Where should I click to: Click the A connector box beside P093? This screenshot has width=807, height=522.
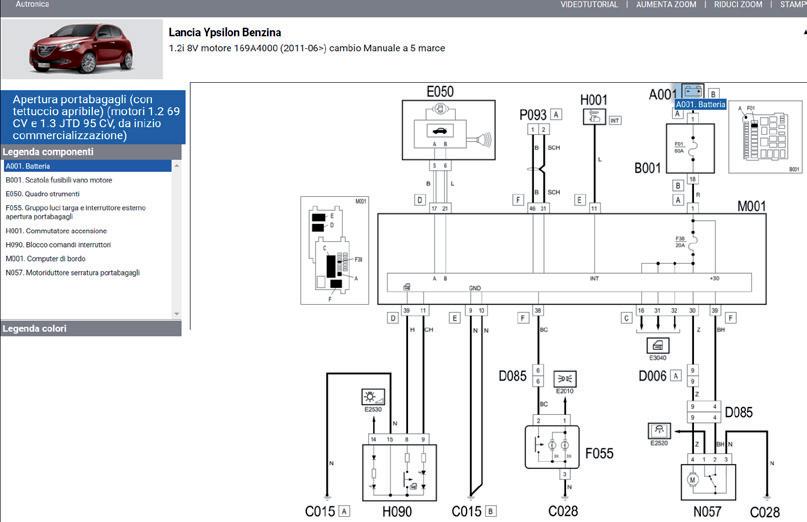pyautogui.click(x=556, y=114)
